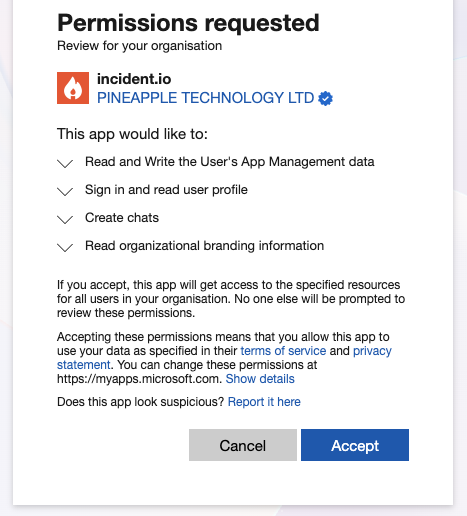The width and height of the screenshot is (467, 516).
Task: Click Report it here link
Action: (264, 402)
